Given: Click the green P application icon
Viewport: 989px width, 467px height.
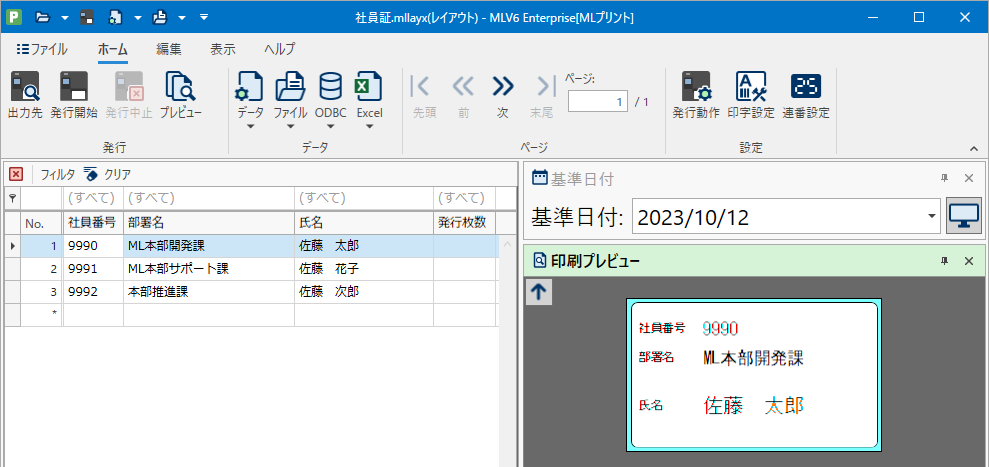Looking at the screenshot, I should pos(14,17).
